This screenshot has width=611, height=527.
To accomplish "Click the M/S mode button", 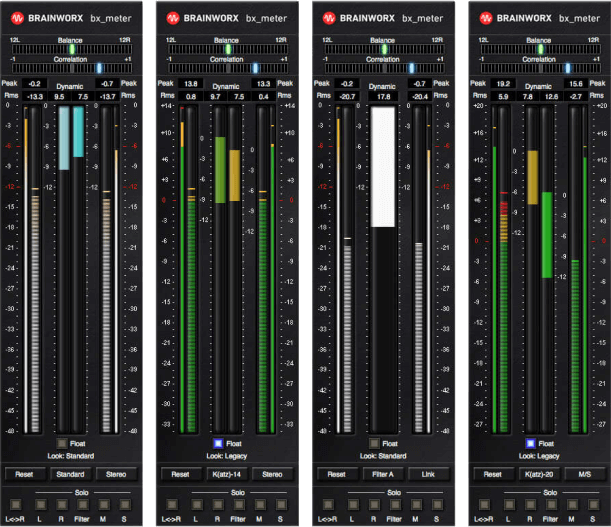I will coord(585,474).
